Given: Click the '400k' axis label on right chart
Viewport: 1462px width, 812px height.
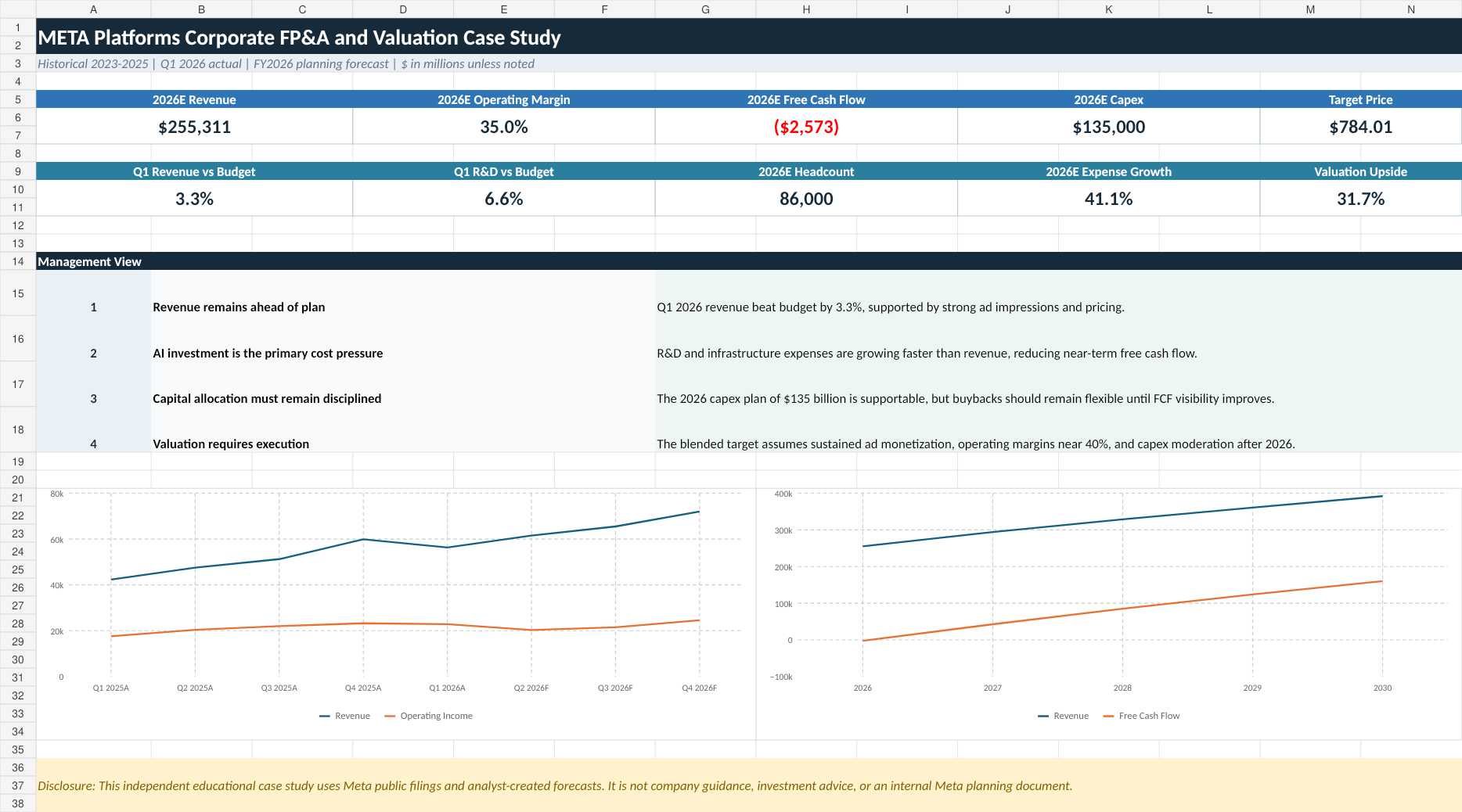Looking at the screenshot, I should (x=783, y=494).
